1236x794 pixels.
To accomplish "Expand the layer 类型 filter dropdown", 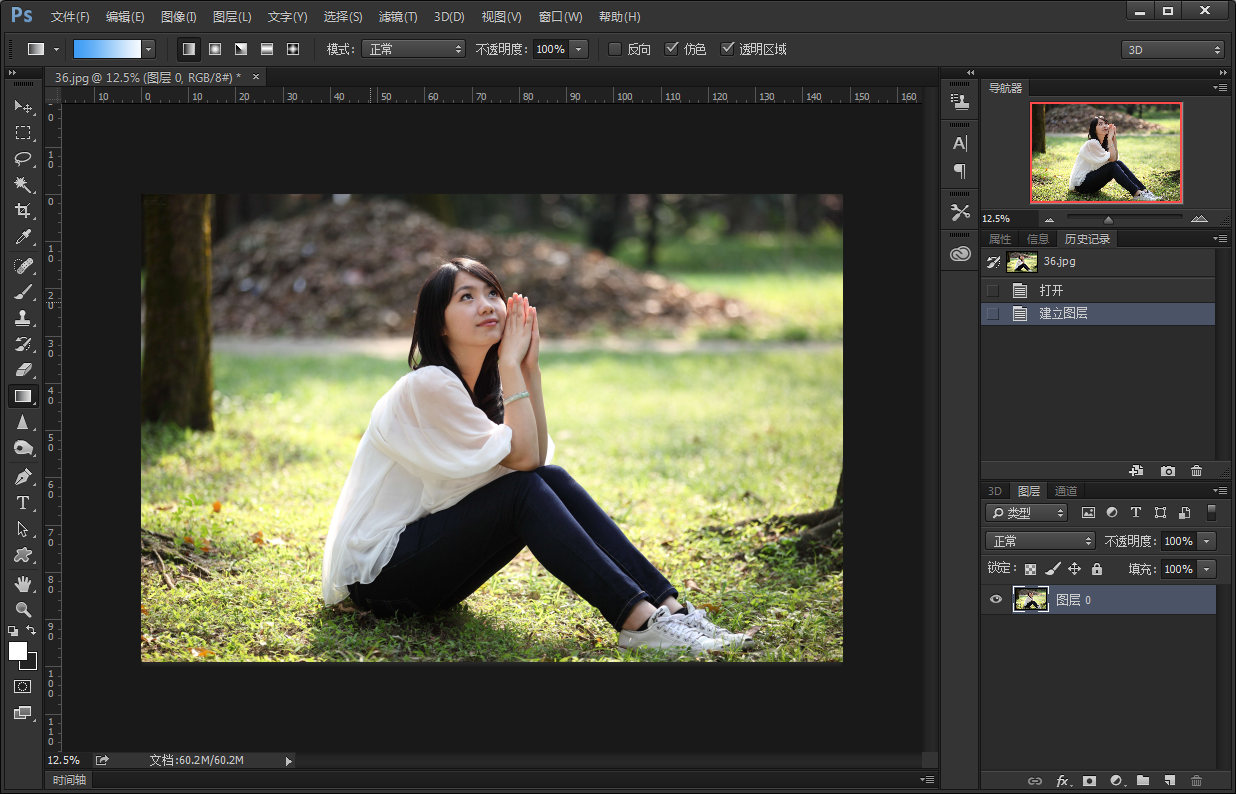I will [1027, 513].
